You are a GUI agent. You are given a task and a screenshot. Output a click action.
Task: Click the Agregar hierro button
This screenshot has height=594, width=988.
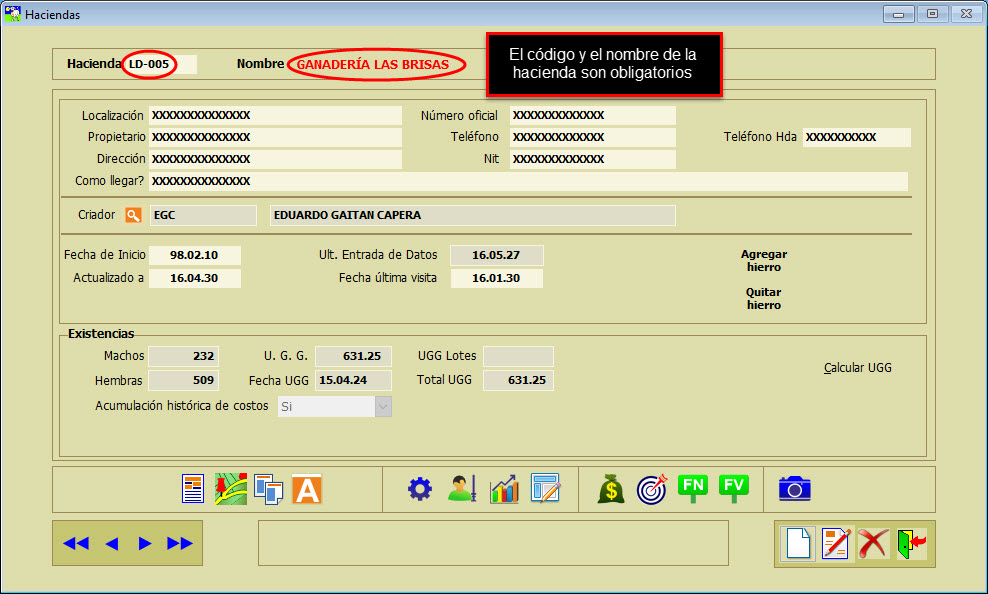point(765,261)
